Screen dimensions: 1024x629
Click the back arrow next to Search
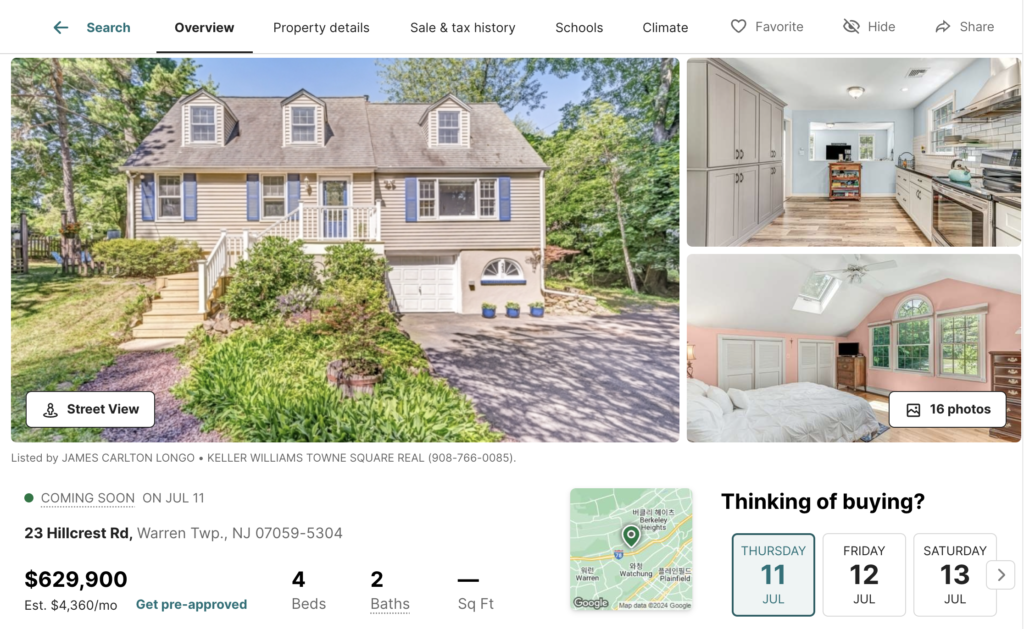(x=61, y=27)
